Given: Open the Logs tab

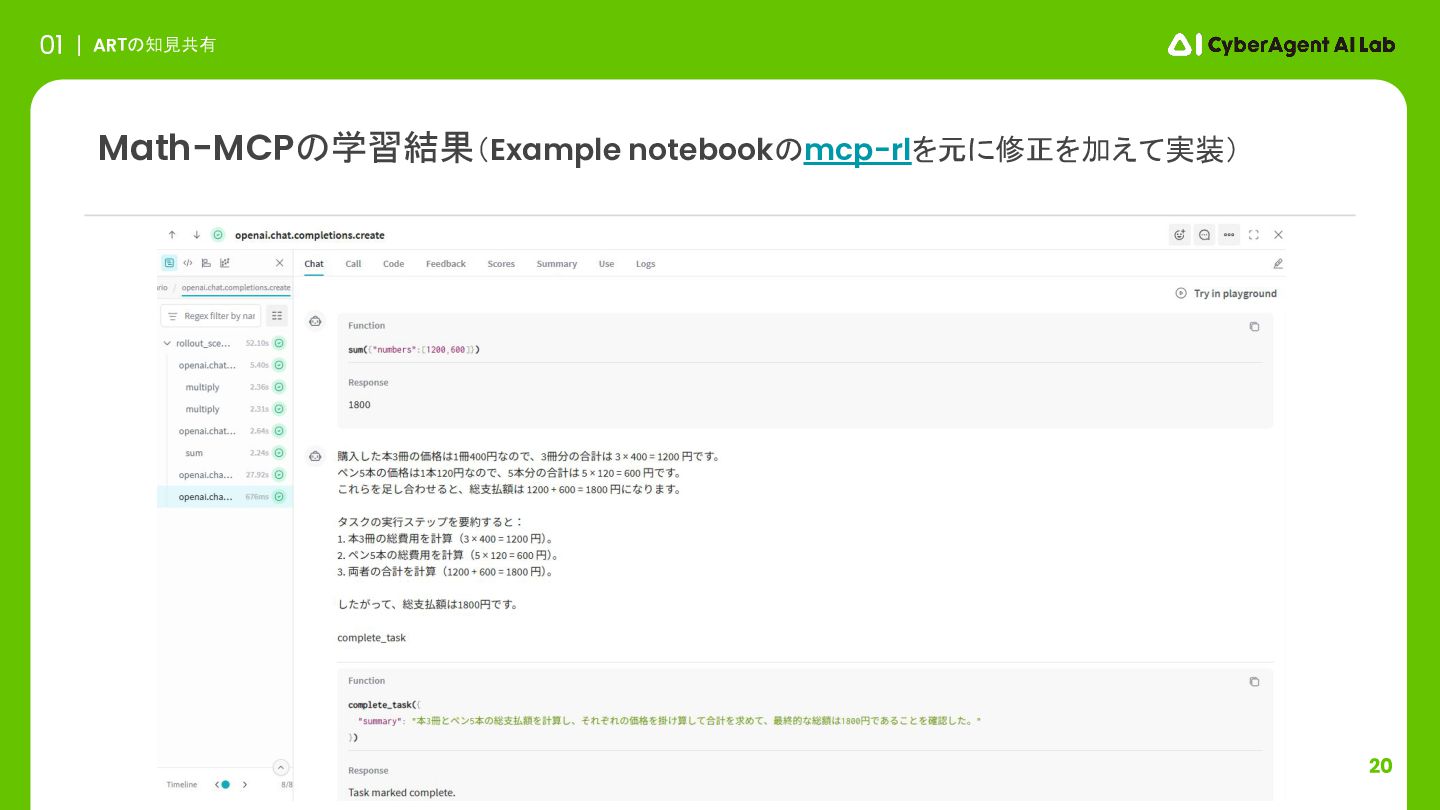Looking at the screenshot, I should click(x=646, y=264).
